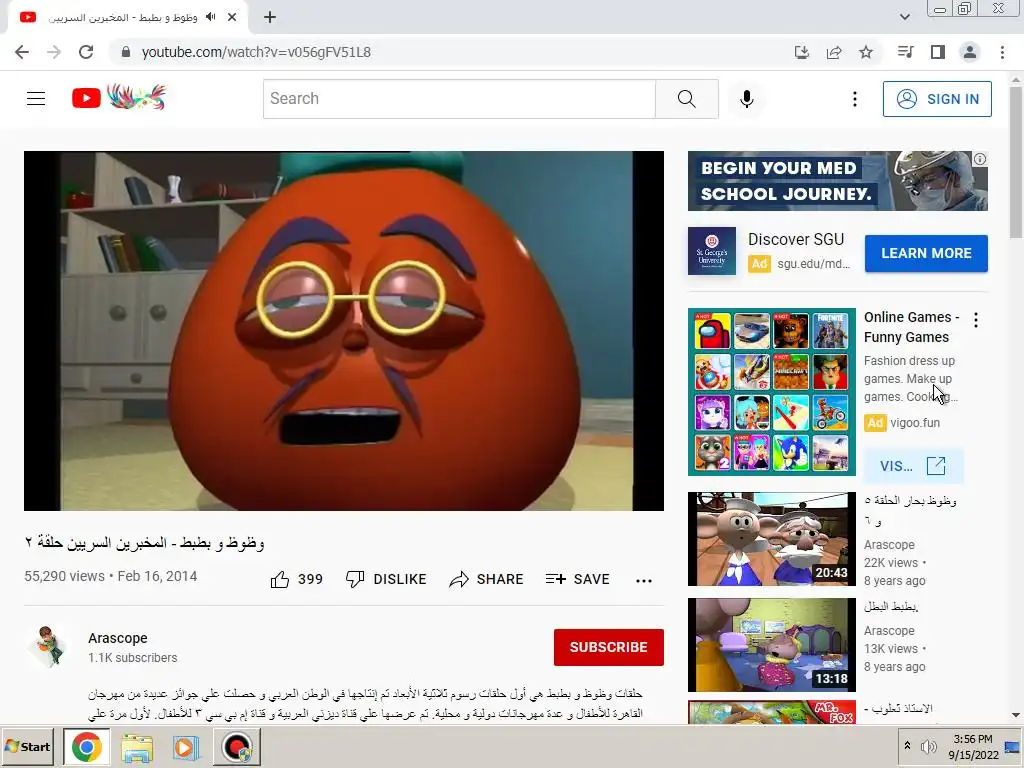Click vigoo.fun ad domain
1024x768 pixels.
pos(915,423)
